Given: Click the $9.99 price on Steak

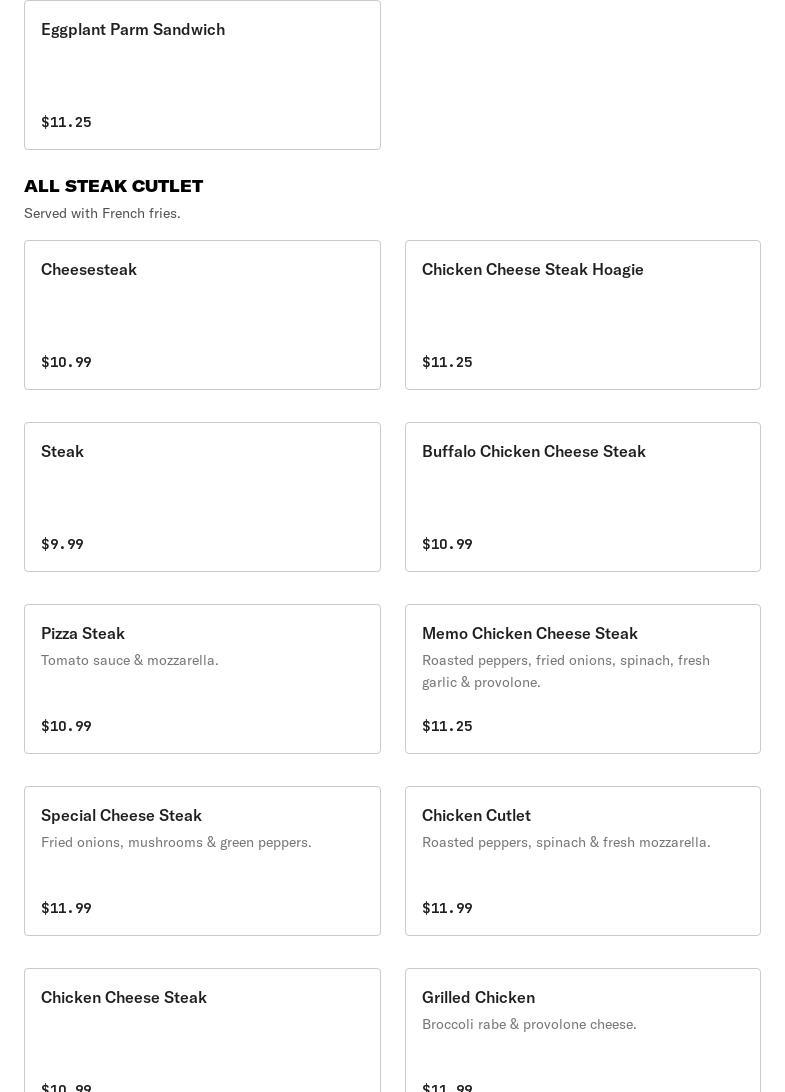Looking at the screenshot, I should pyautogui.click(x=62, y=544).
